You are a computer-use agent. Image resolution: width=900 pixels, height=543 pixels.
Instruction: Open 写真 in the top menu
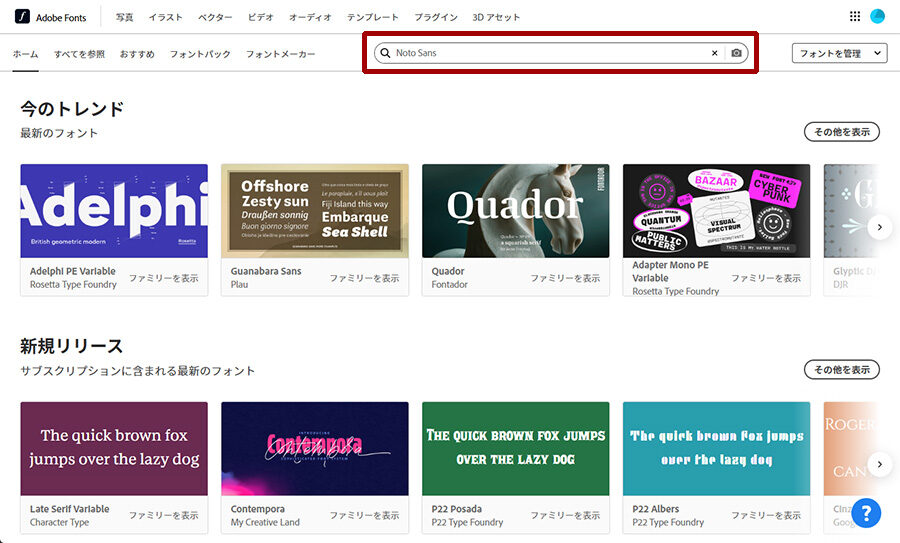[125, 17]
